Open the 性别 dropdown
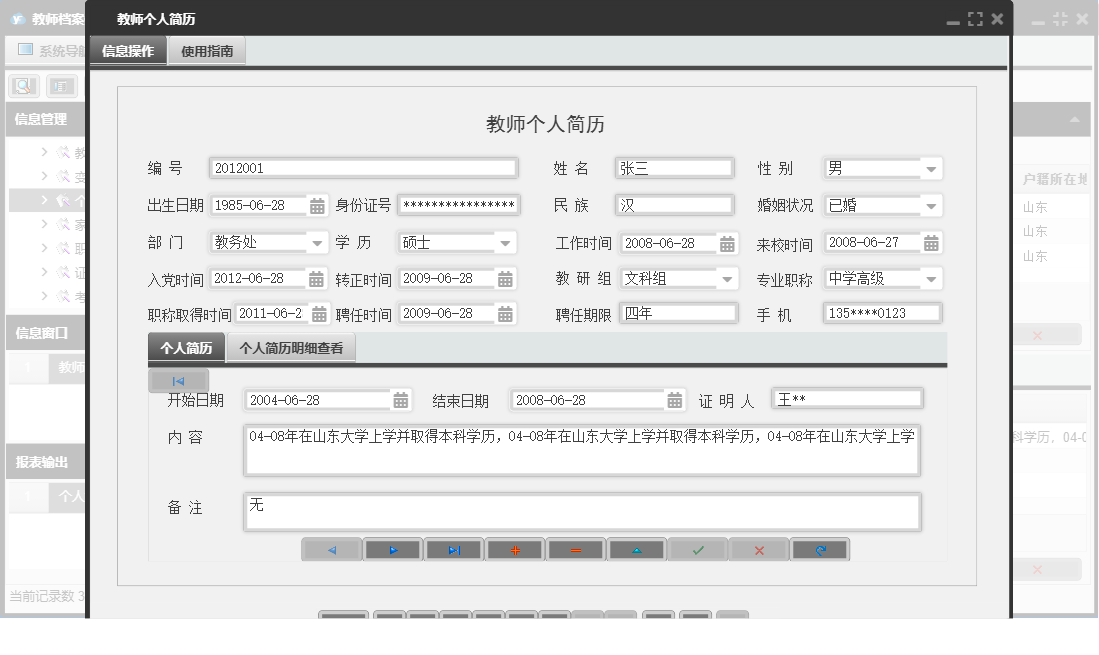The width and height of the screenshot is (1099, 655). pyautogui.click(x=931, y=169)
